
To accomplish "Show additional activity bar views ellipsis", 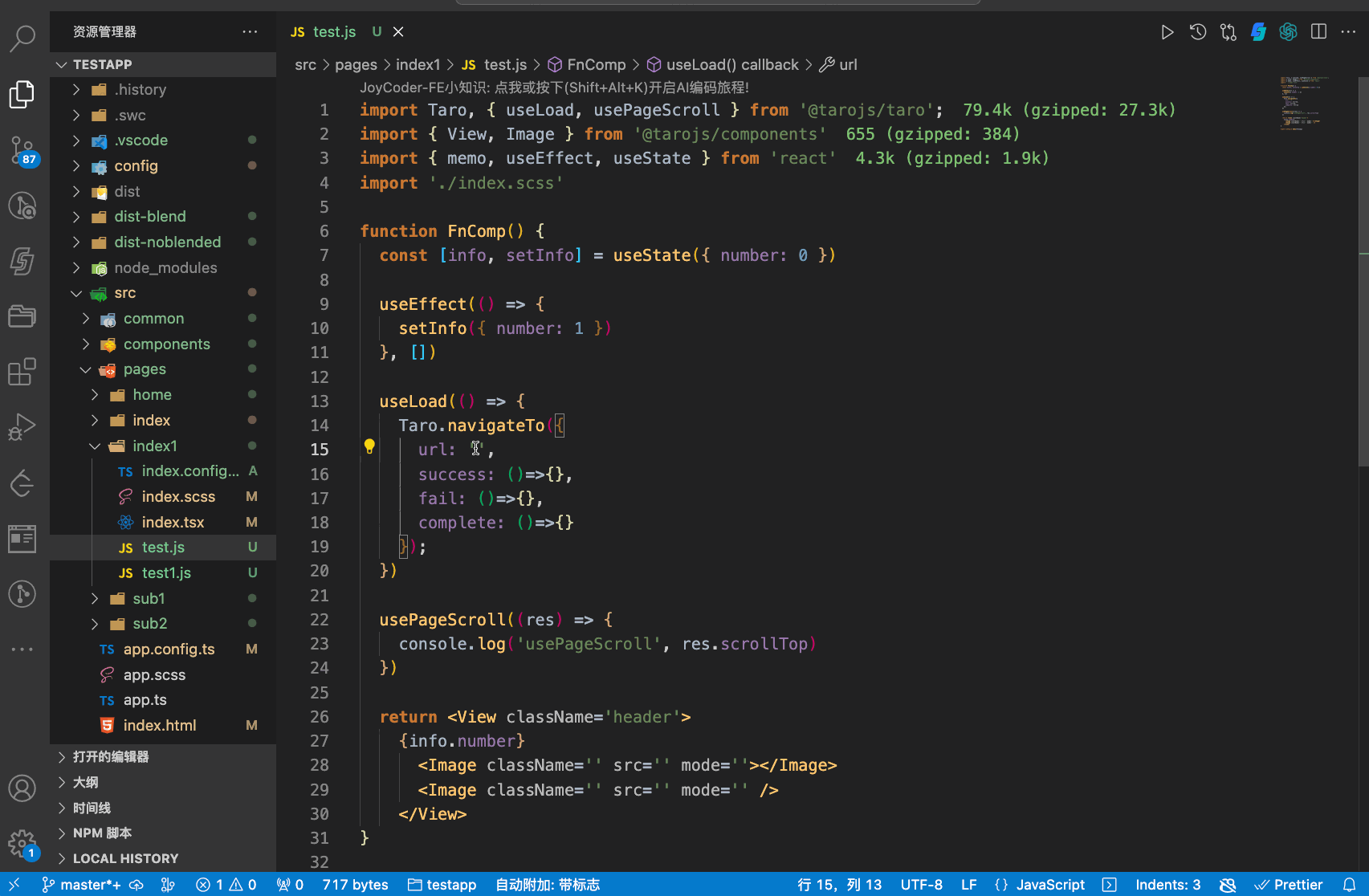I will click(22, 649).
